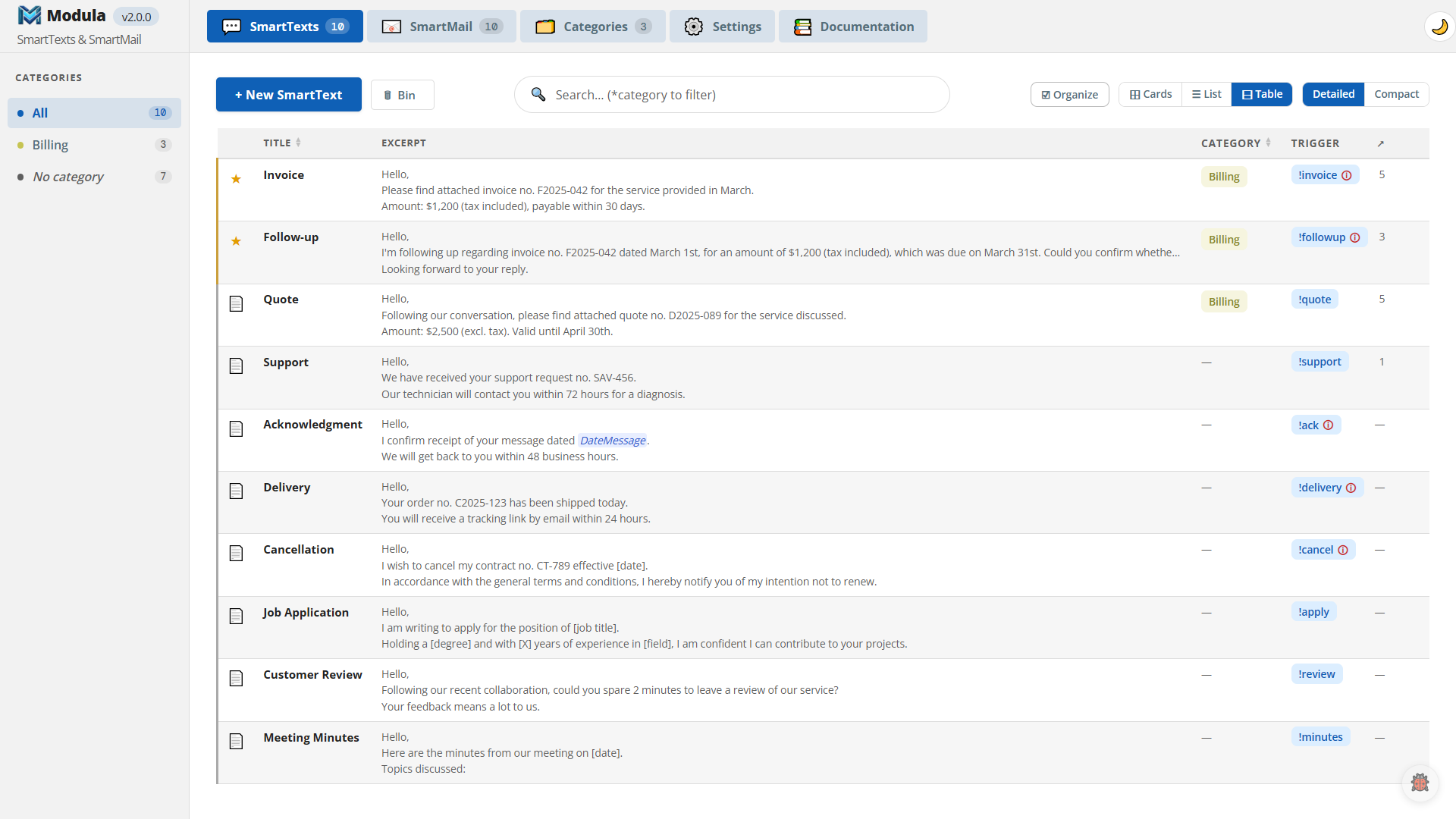The width and height of the screenshot is (1456, 819).
Task: Create a New SmartText
Action: tap(288, 95)
